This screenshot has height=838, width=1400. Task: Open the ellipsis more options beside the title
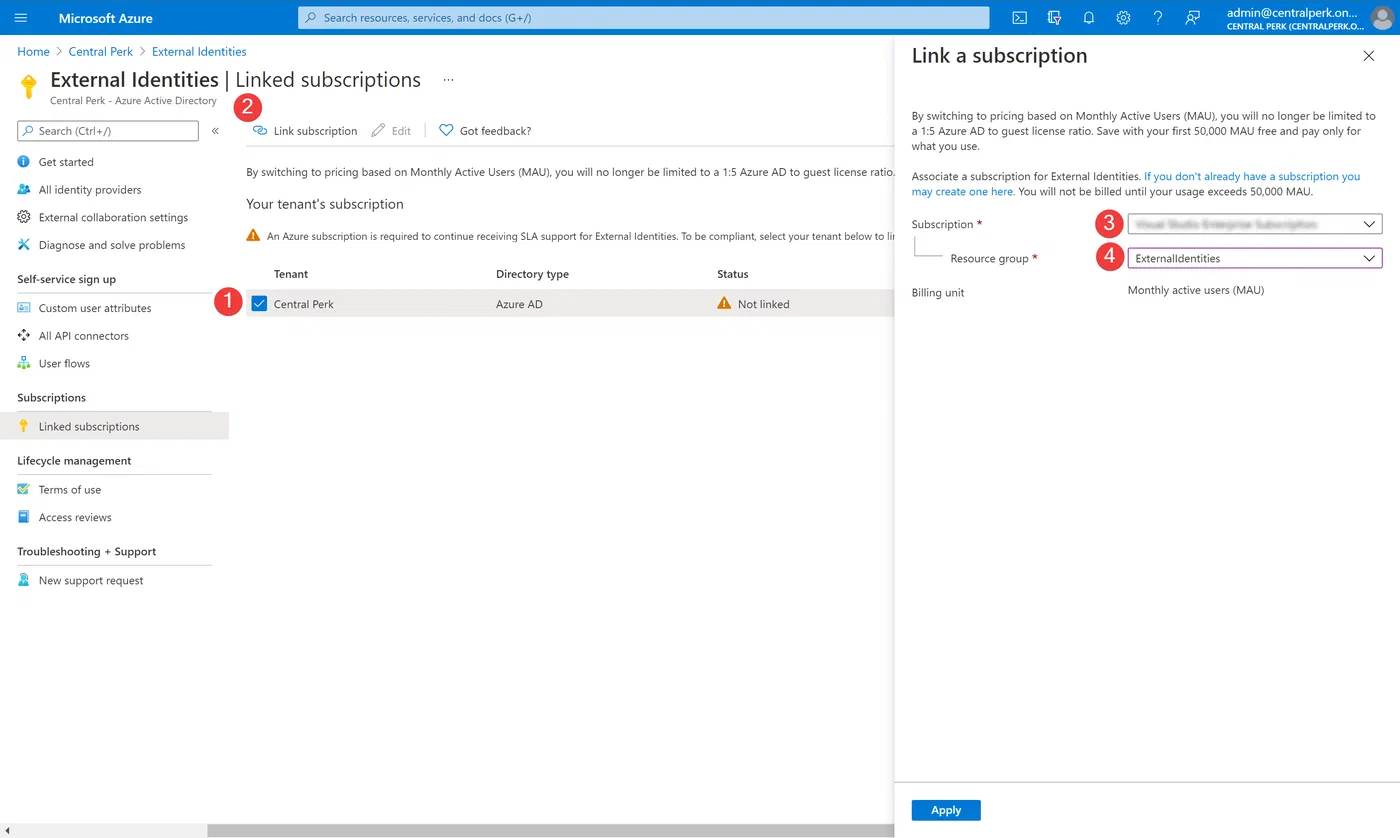click(448, 80)
